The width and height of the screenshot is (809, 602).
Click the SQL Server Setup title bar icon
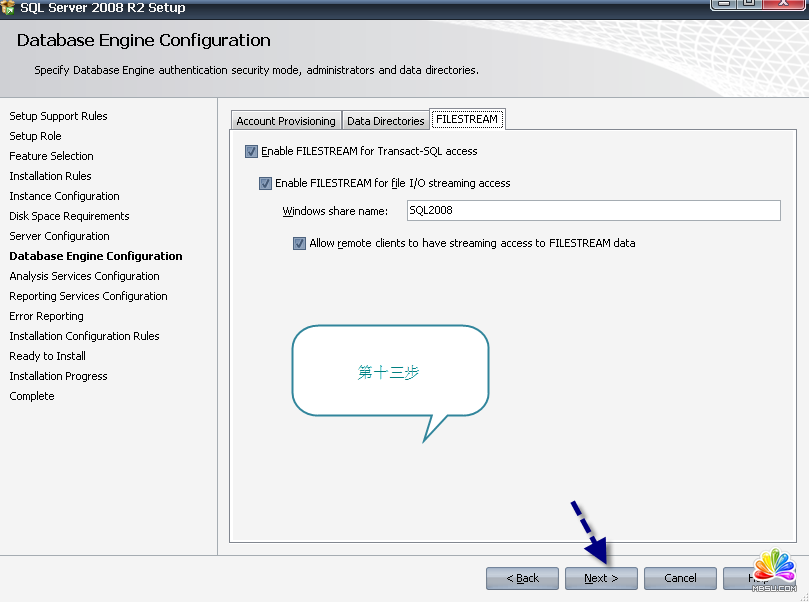point(9,7)
